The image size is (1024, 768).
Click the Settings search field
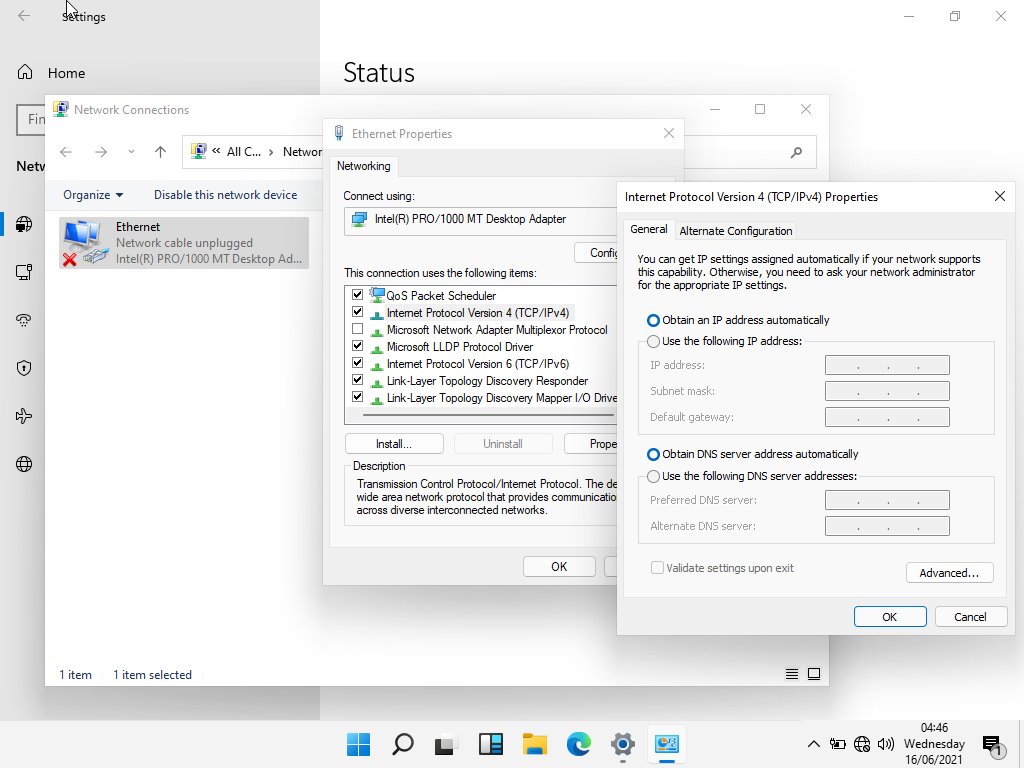coord(31,120)
